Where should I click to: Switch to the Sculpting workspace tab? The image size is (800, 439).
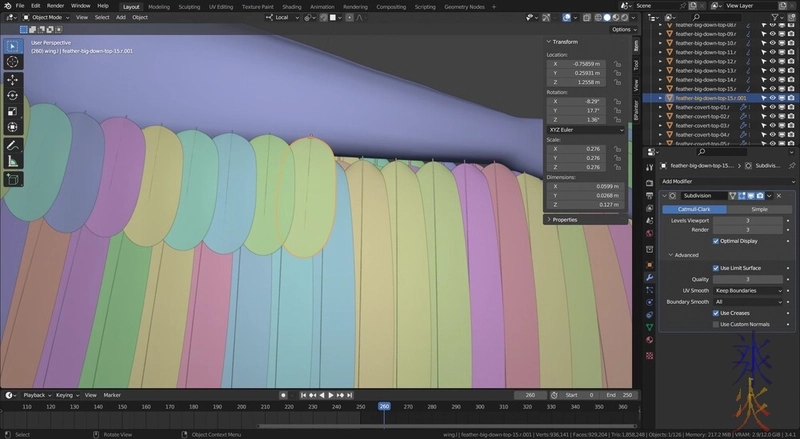point(189,5)
